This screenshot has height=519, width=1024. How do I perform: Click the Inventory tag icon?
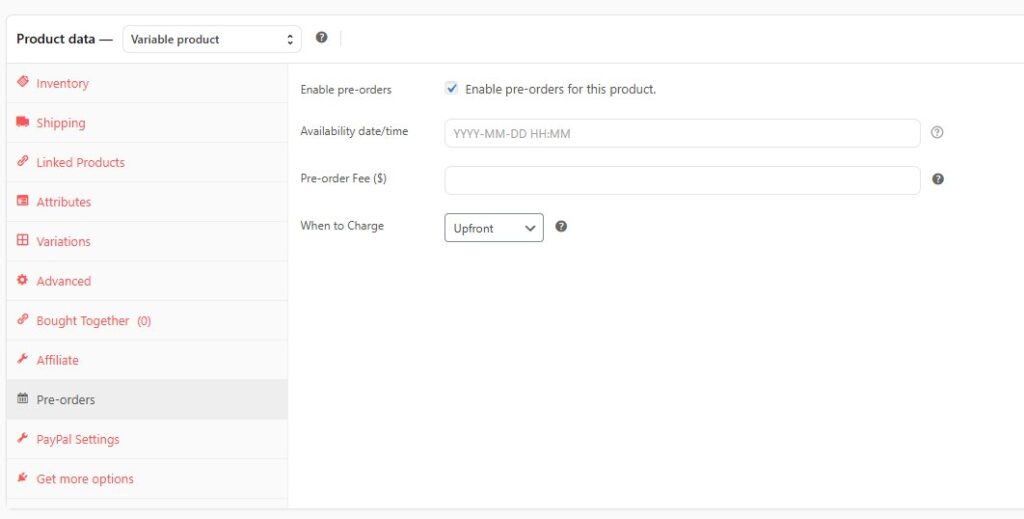click(x=23, y=83)
